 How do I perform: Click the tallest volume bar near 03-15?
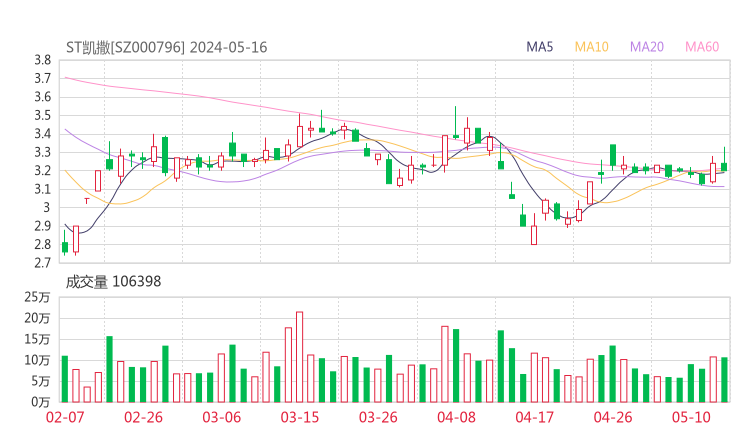pyautogui.click(x=299, y=357)
